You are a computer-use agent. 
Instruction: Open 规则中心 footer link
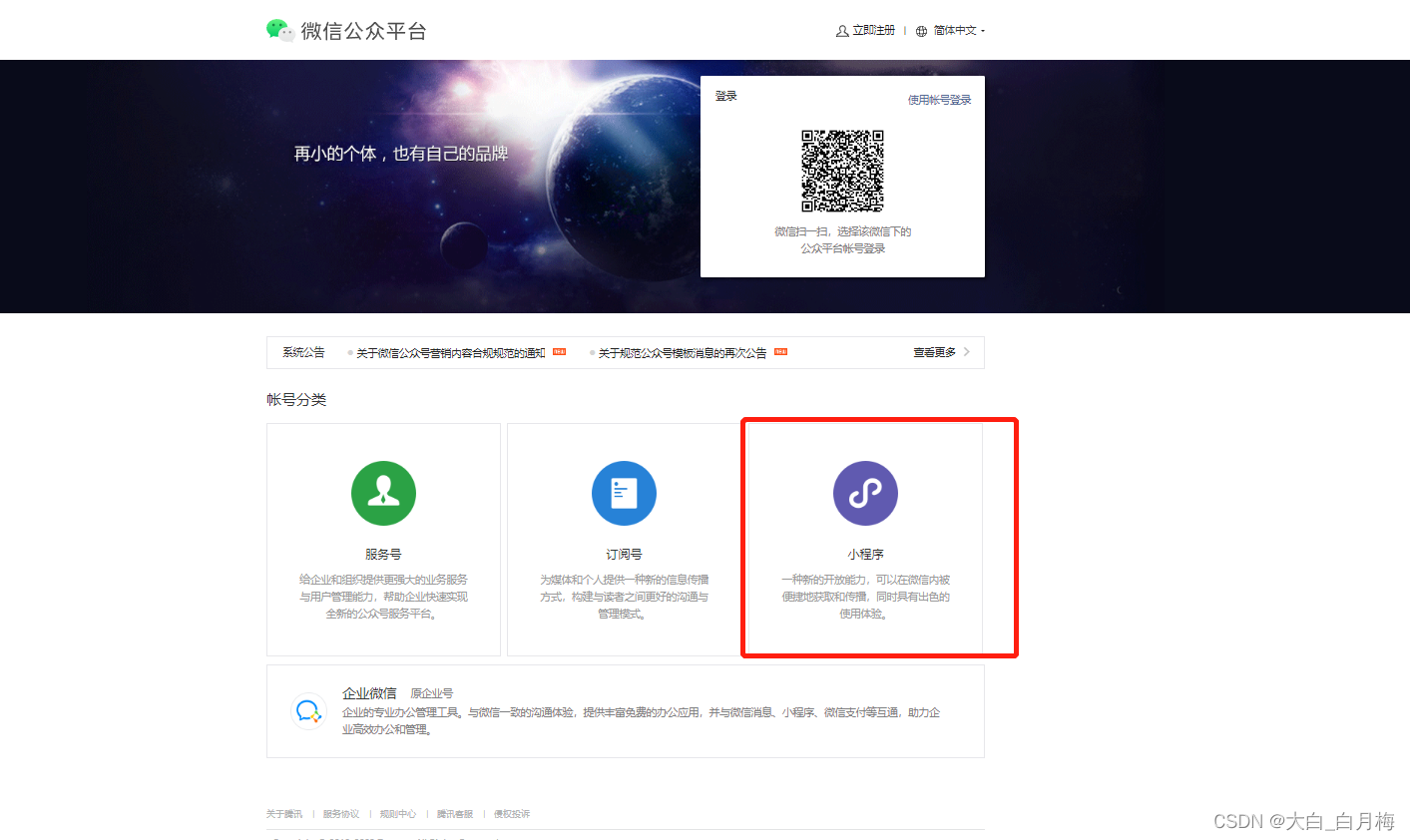pyautogui.click(x=398, y=814)
